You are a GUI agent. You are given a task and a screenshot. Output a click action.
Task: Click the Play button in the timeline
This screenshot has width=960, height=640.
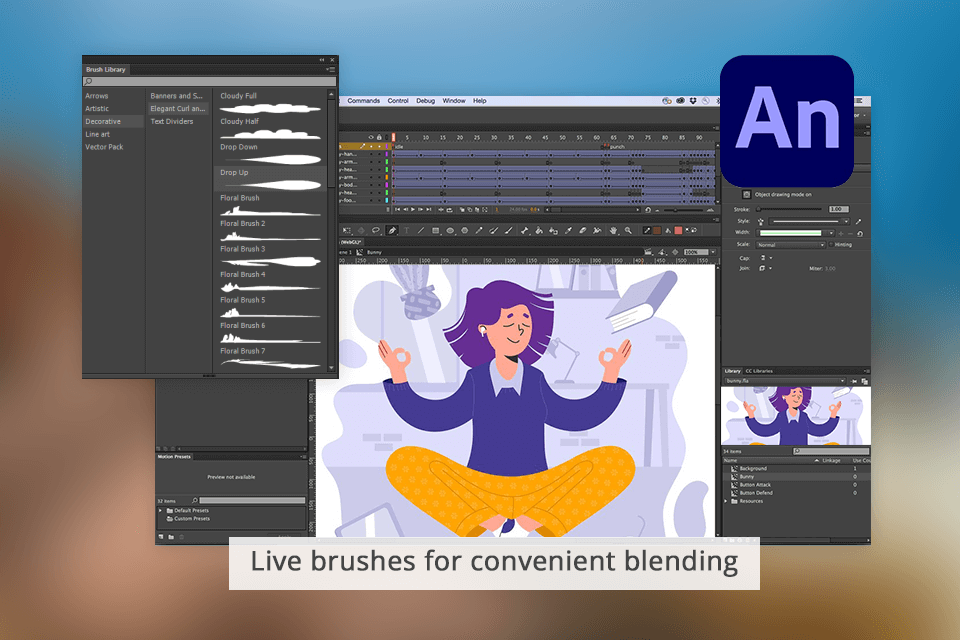coord(413,209)
